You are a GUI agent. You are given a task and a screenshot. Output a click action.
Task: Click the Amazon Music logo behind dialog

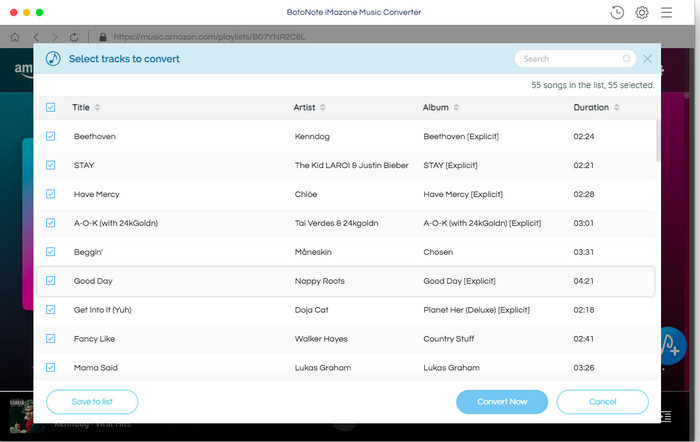pos(23,69)
